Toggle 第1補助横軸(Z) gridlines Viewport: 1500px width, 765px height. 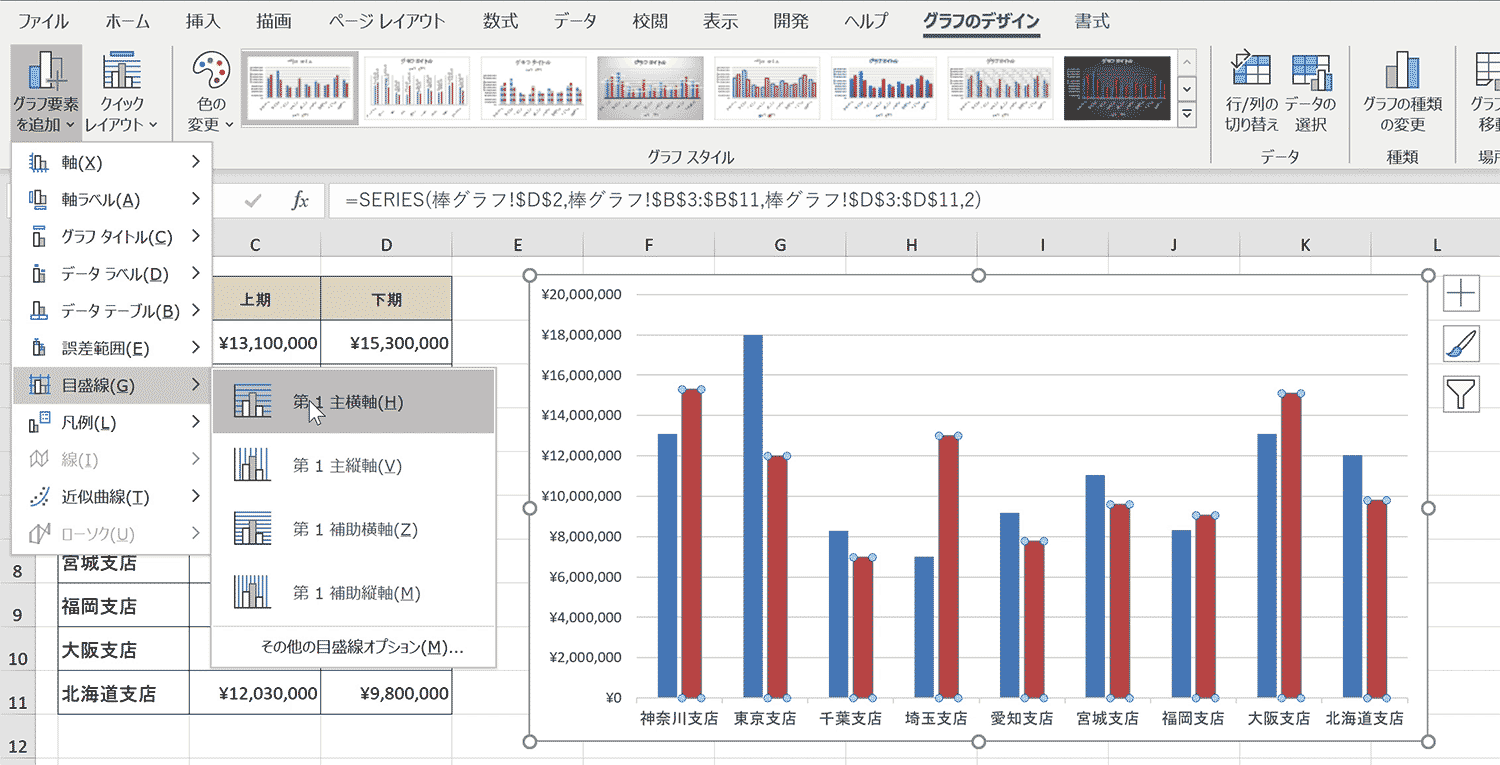pyautogui.click(x=354, y=529)
